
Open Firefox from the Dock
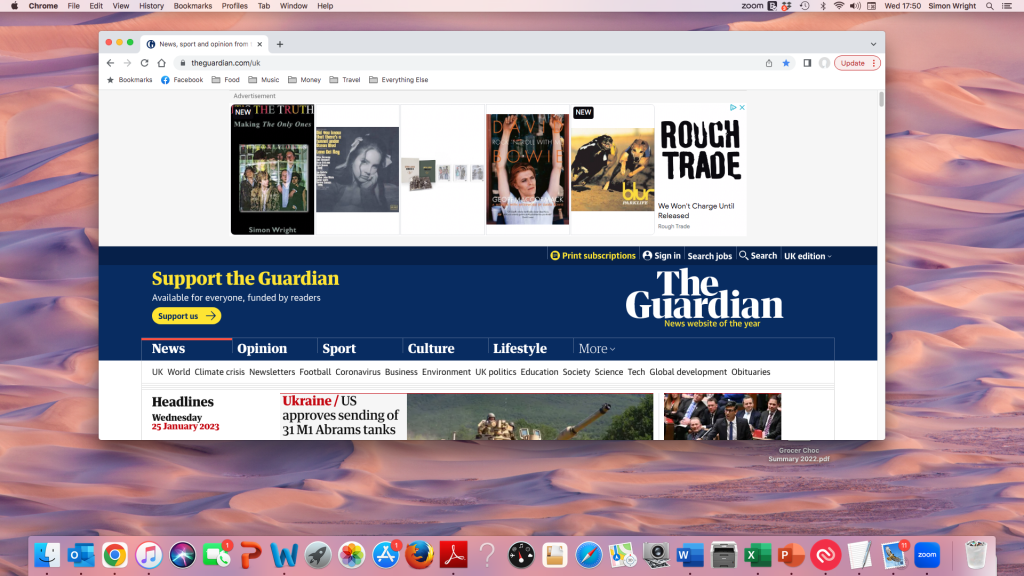tap(419, 554)
